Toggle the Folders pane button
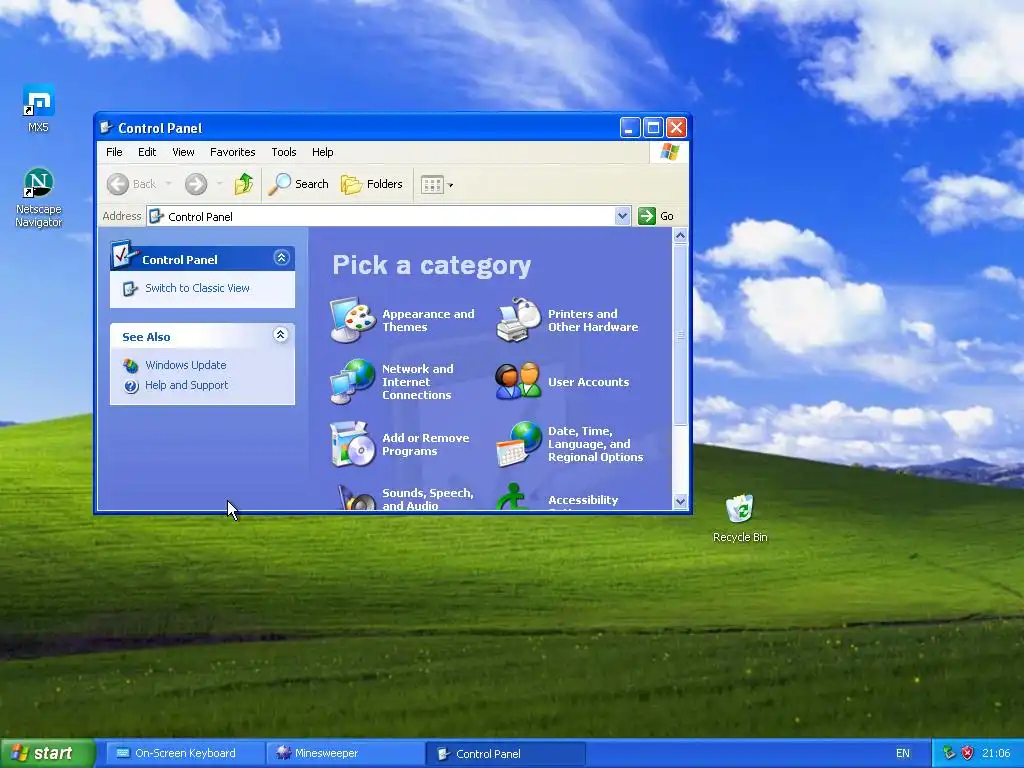Image resolution: width=1024 pixels, height=768 pixels. click(x=372, y=184)
